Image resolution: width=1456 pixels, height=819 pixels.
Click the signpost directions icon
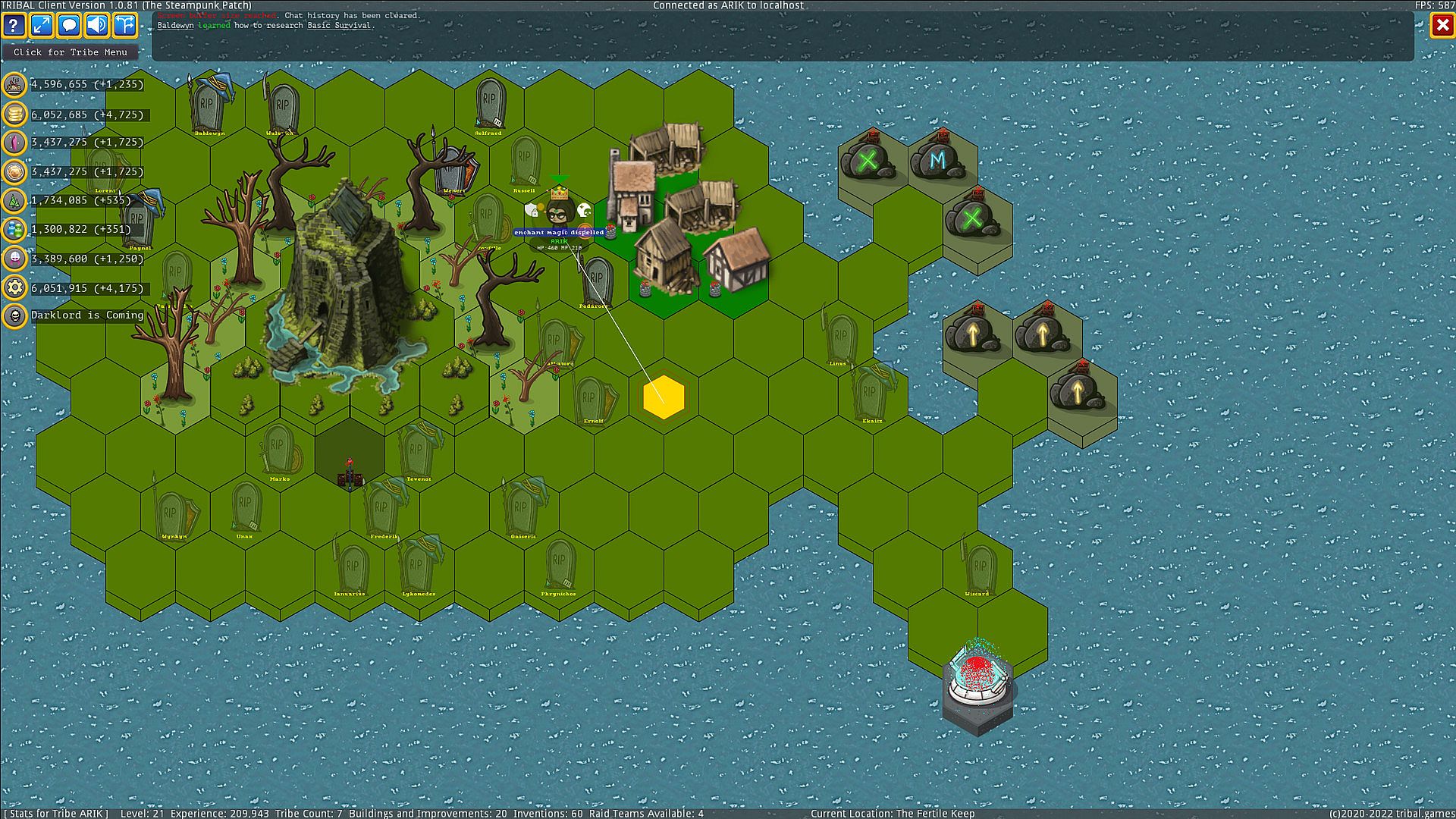coord(125,25)
